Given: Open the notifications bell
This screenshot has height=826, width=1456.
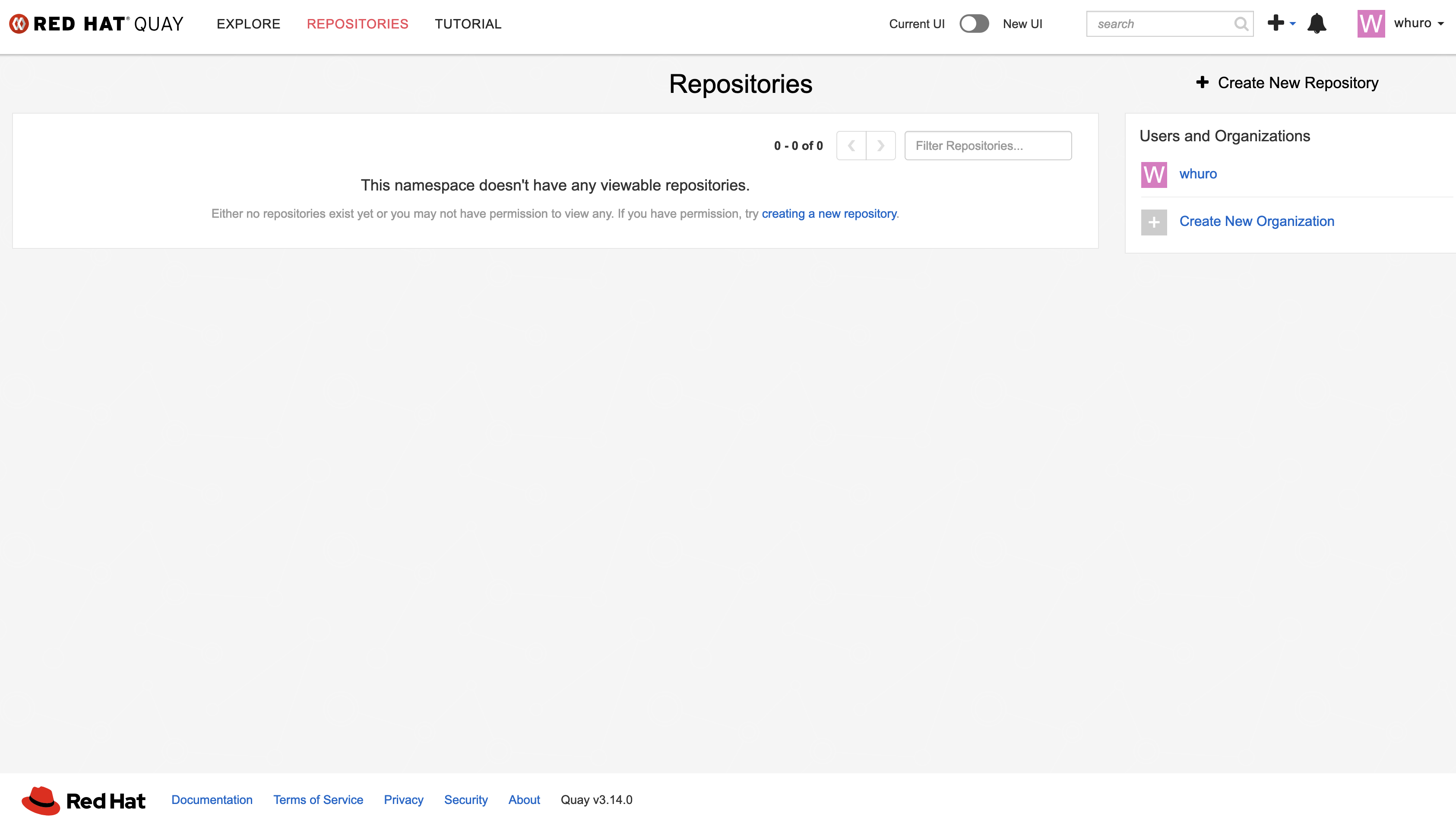Looking at the screenshot, I should tap(1317, 24).
